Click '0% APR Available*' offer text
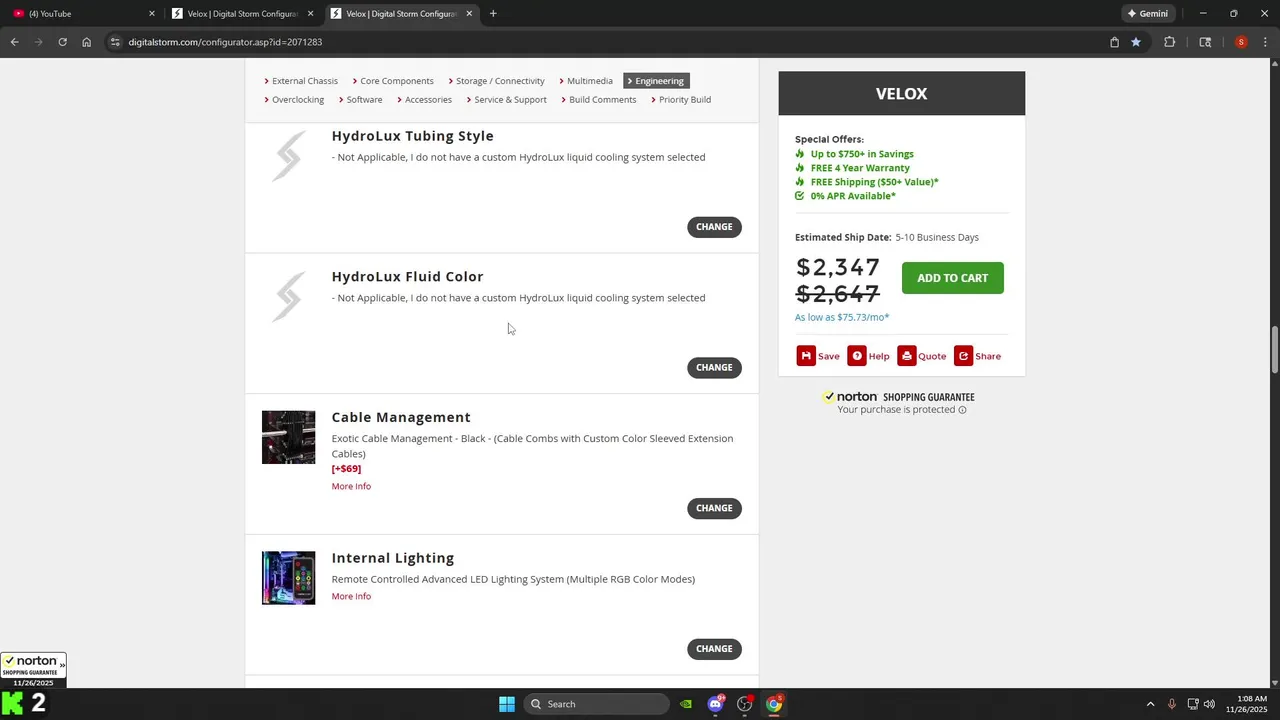This screenshot has height=720, width=1280. (x=853, y=196)
